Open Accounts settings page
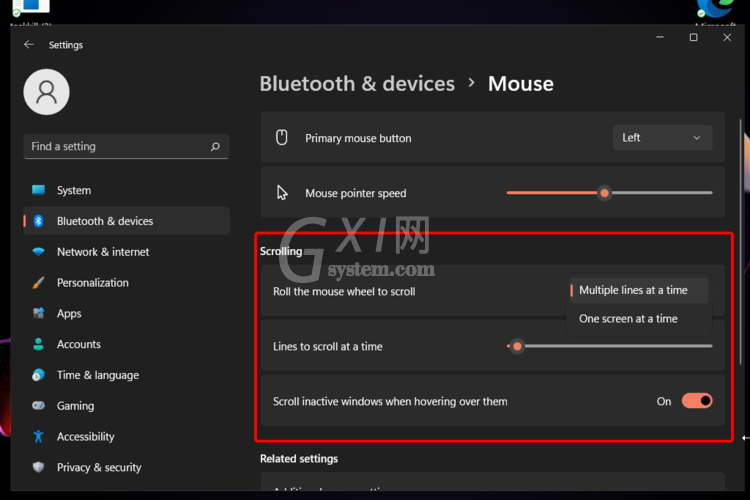Screen dimensions: 750x500 (126, 344)
